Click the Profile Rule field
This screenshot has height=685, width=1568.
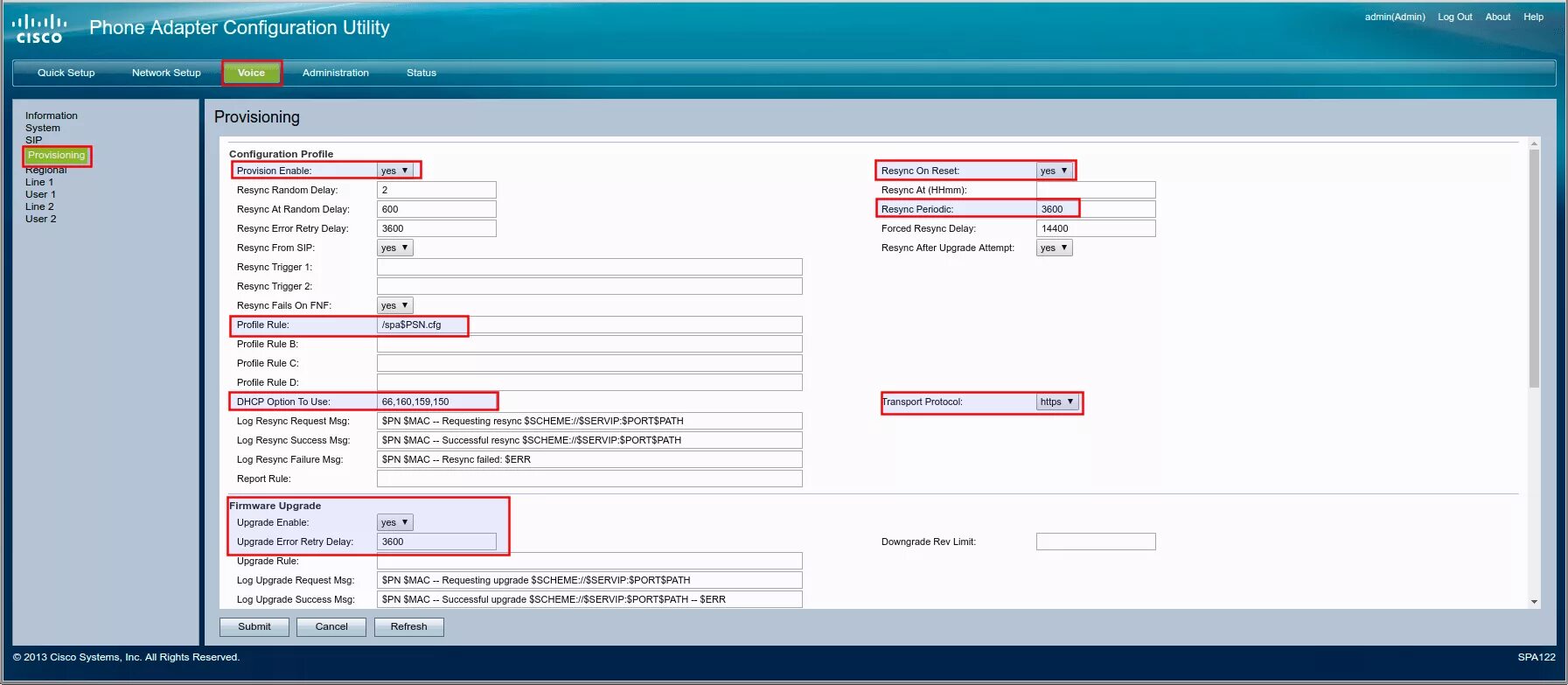pos(589,325)
